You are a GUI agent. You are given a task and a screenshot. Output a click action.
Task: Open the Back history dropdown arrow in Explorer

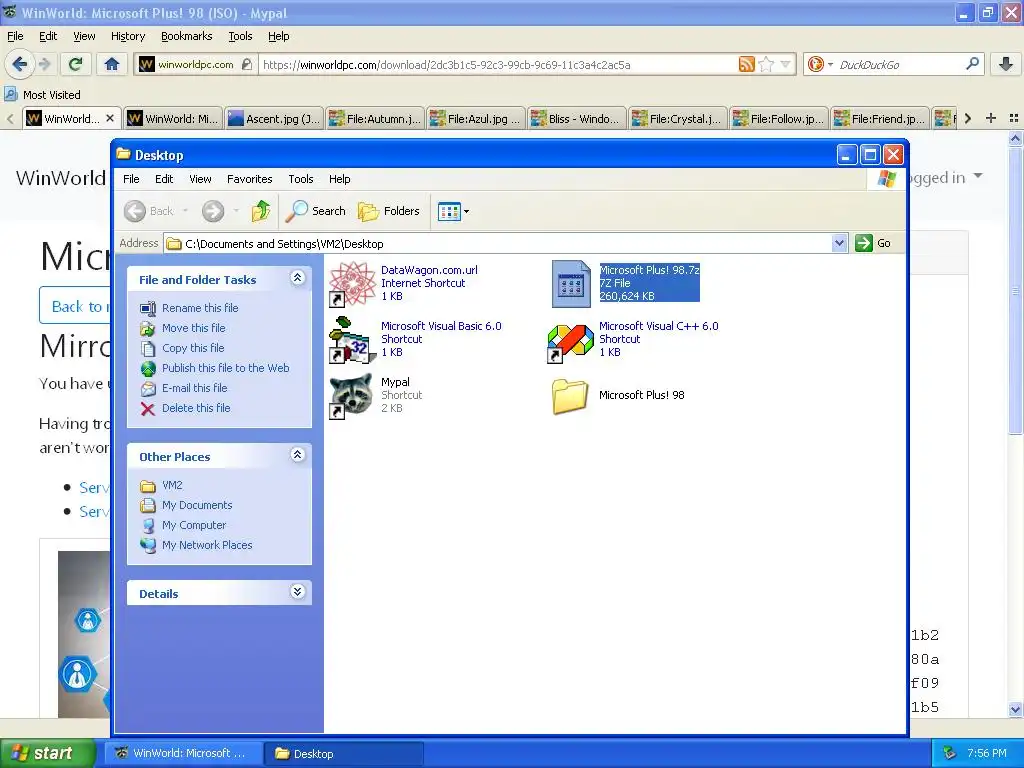coord(185,211)
